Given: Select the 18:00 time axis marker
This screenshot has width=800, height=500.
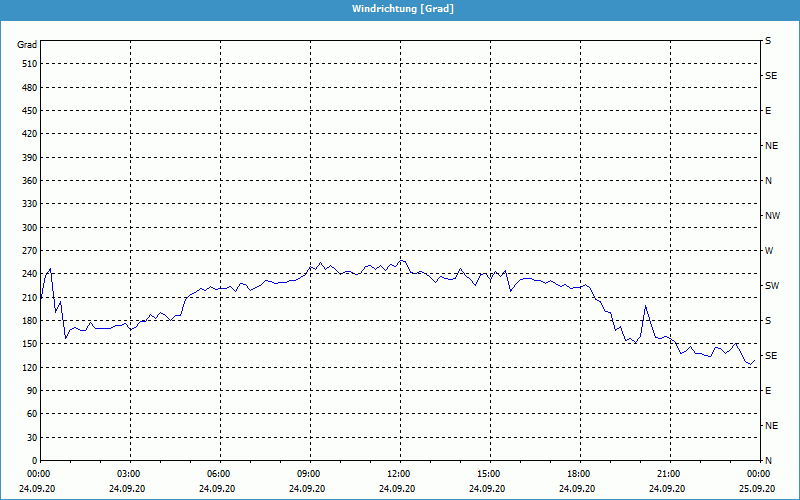Looking at the screenshot, I should pyautogui.click(x=579, y=474).
